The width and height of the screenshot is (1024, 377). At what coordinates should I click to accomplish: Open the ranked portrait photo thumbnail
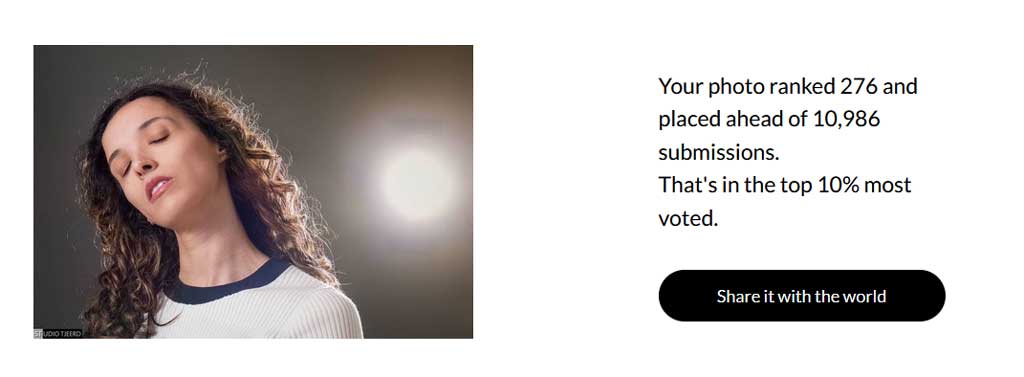(x=253, y=191)
